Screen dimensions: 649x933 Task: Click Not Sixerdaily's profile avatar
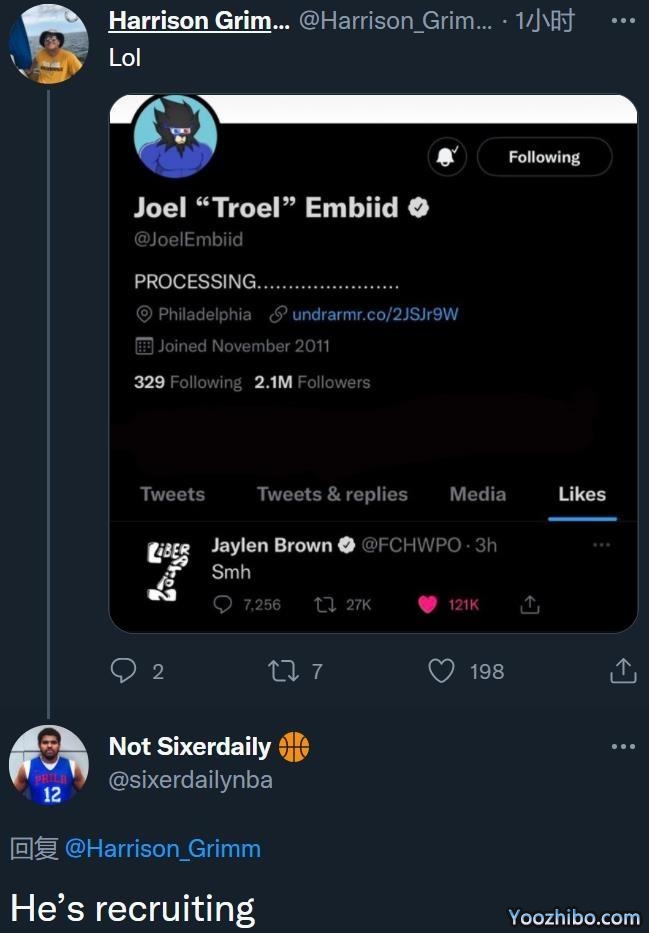pos(48,765)
